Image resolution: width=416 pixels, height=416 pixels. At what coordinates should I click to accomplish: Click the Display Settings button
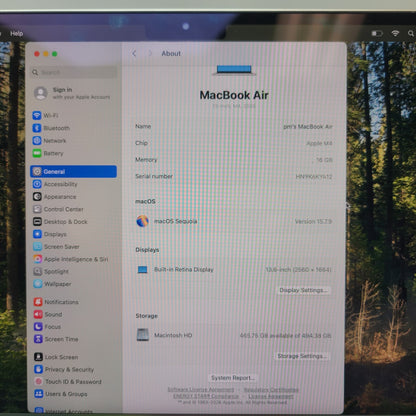(x=303, y=290)
